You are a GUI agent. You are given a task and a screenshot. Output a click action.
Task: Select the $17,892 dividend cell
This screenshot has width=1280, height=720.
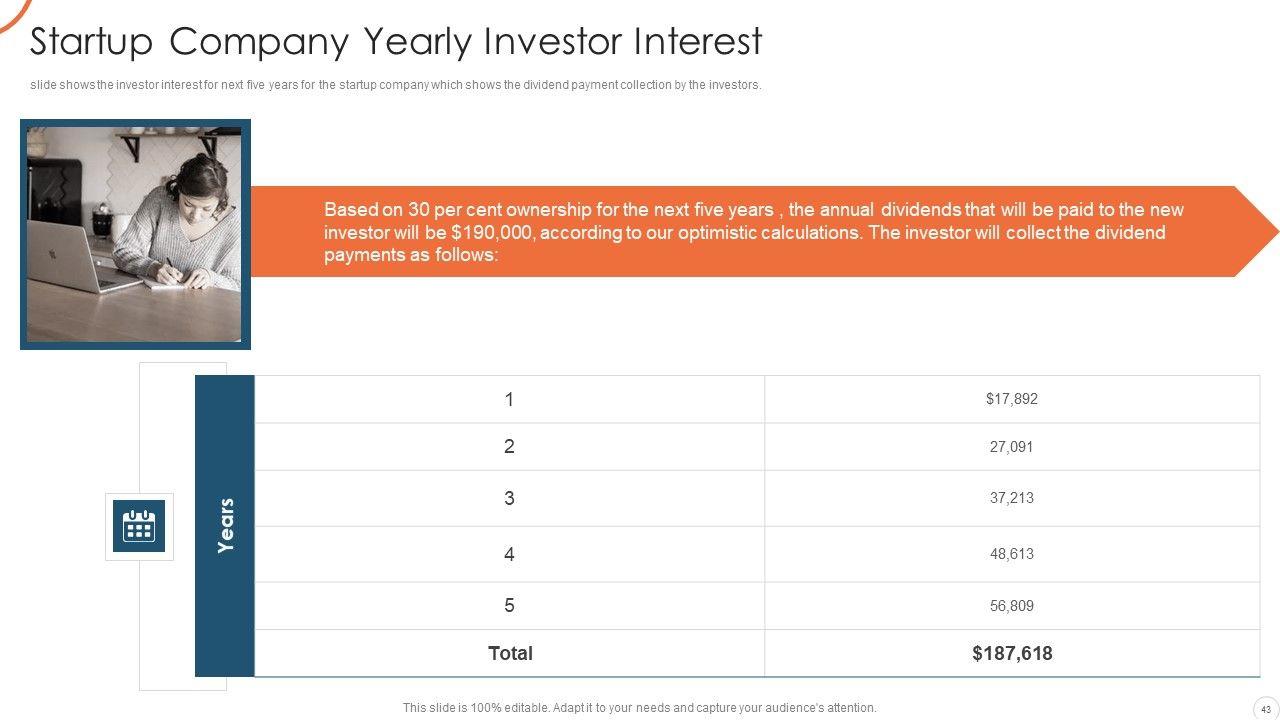1011,399
